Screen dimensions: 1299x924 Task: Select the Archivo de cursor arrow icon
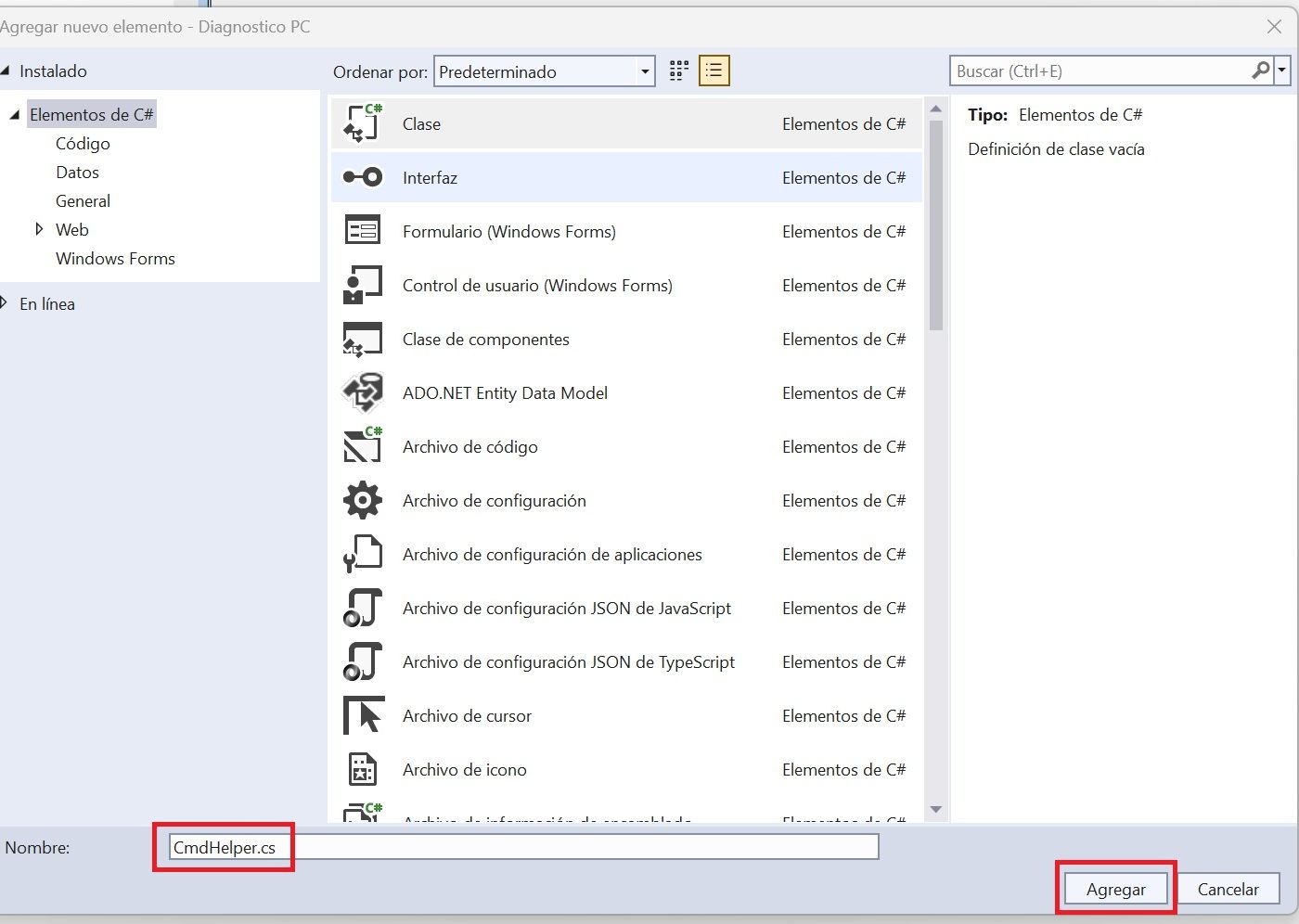362,714
